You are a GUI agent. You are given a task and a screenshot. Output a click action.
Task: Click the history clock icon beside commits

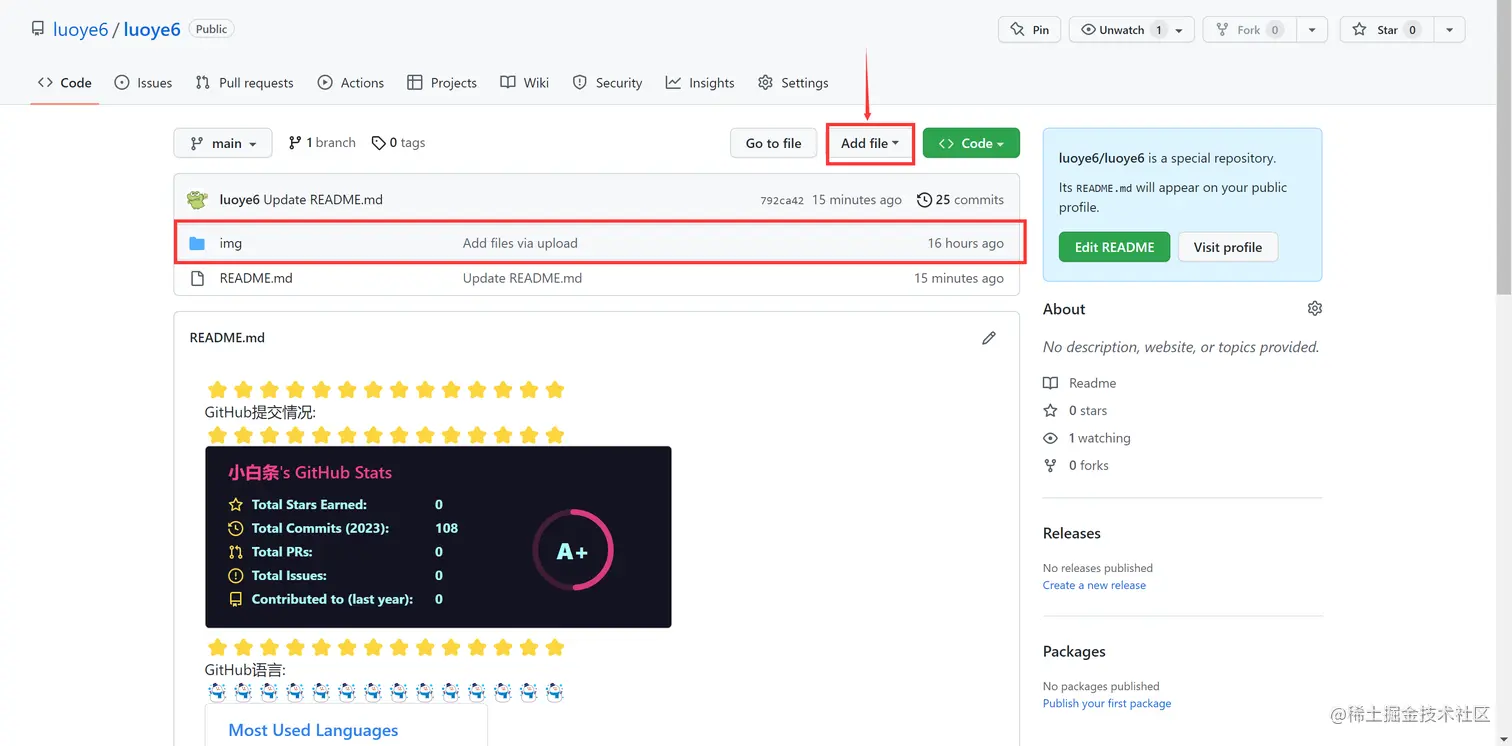coord(924,200)
